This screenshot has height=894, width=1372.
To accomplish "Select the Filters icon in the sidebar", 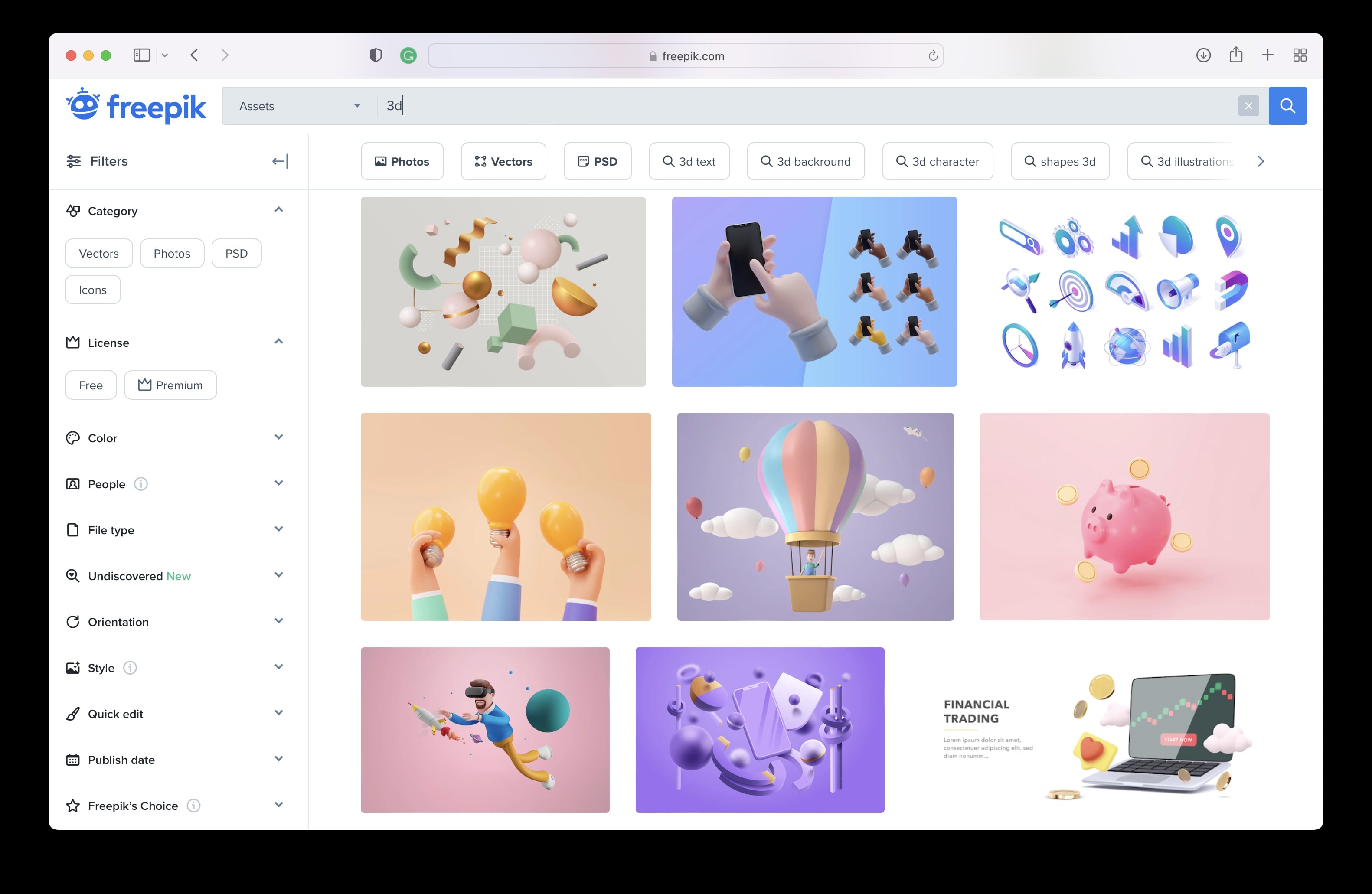I will pos(73,161).
